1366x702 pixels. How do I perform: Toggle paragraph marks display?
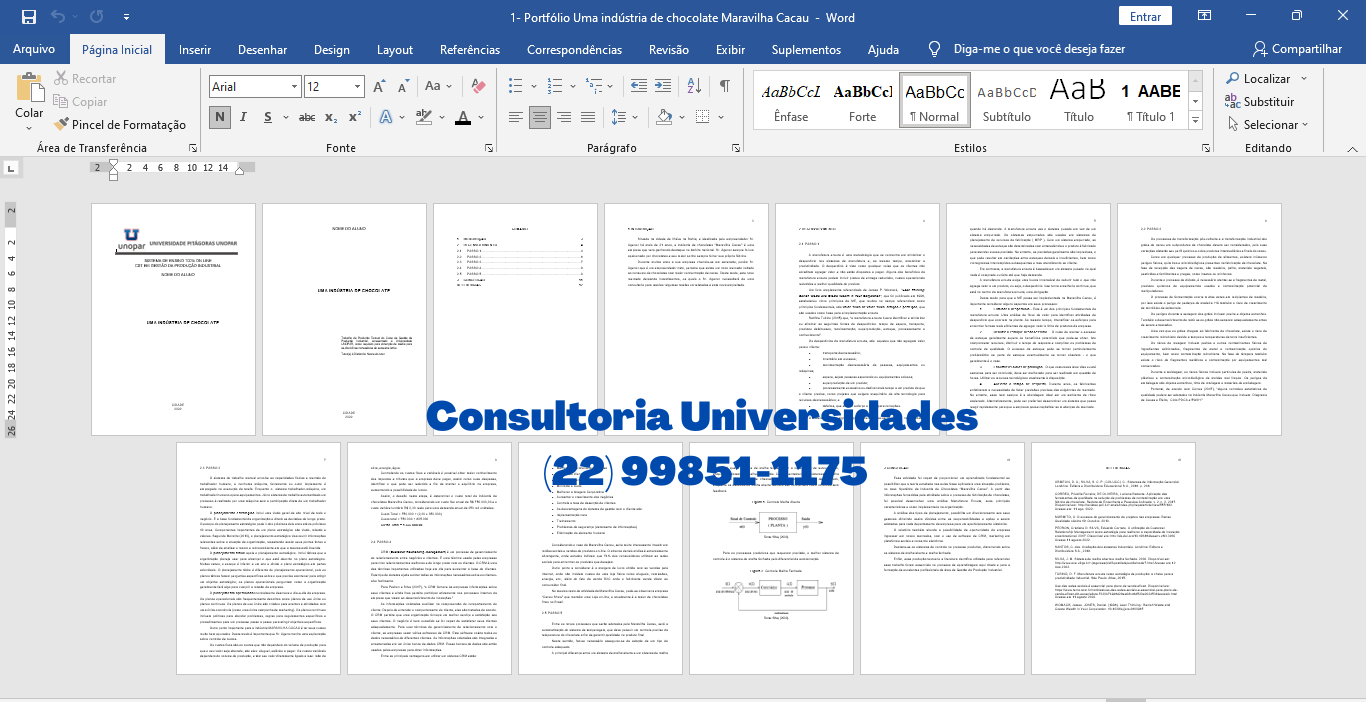point(724,86)
